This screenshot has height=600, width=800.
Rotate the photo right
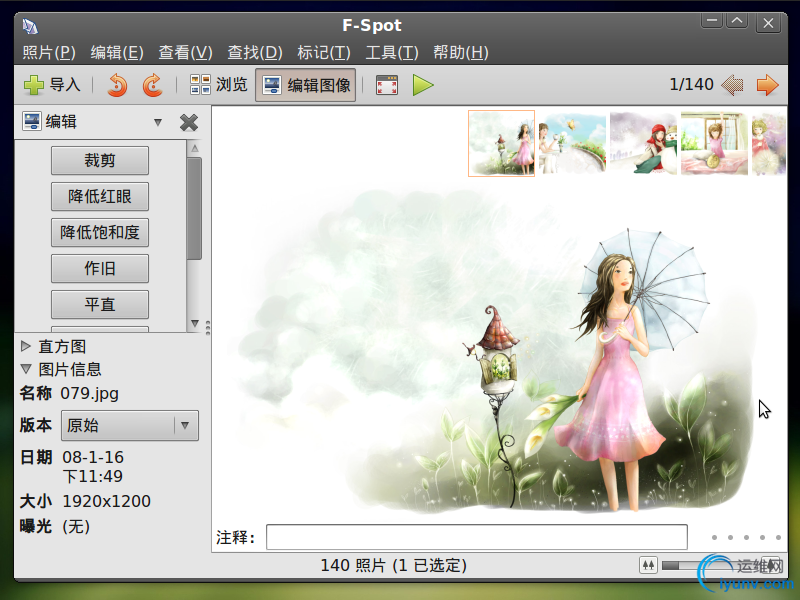152,84
